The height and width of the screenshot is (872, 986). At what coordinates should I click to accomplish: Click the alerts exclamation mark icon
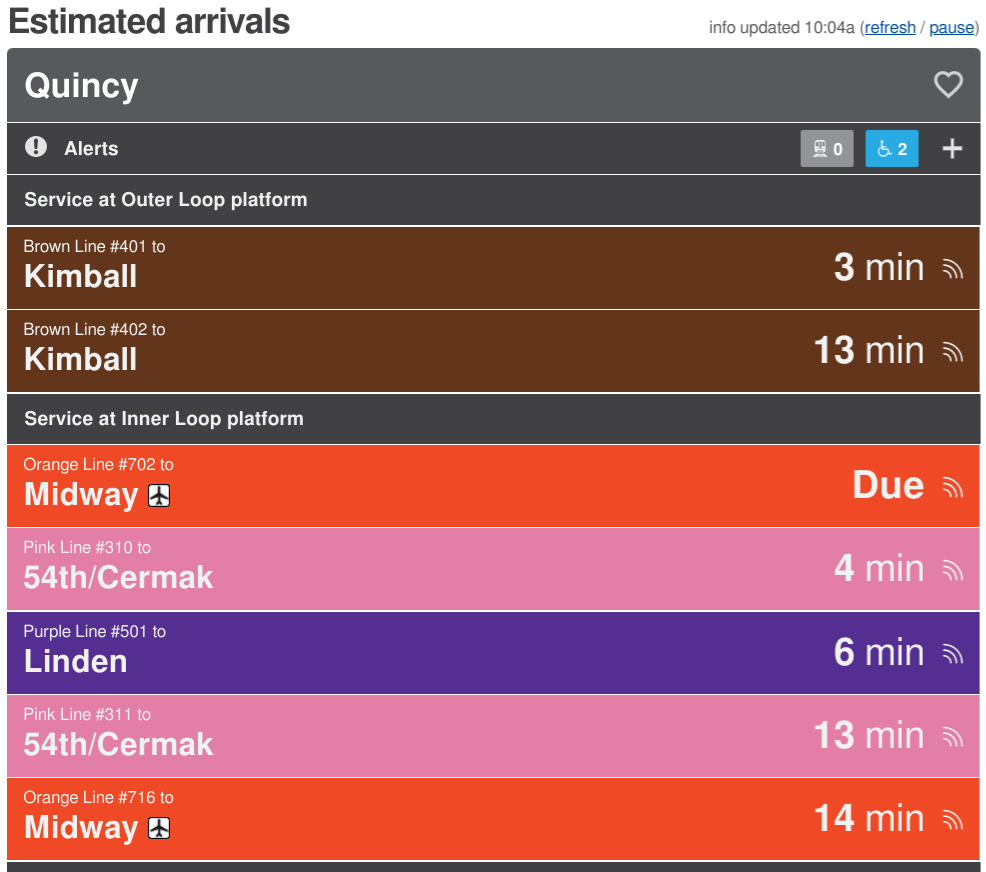coord(36,148)
